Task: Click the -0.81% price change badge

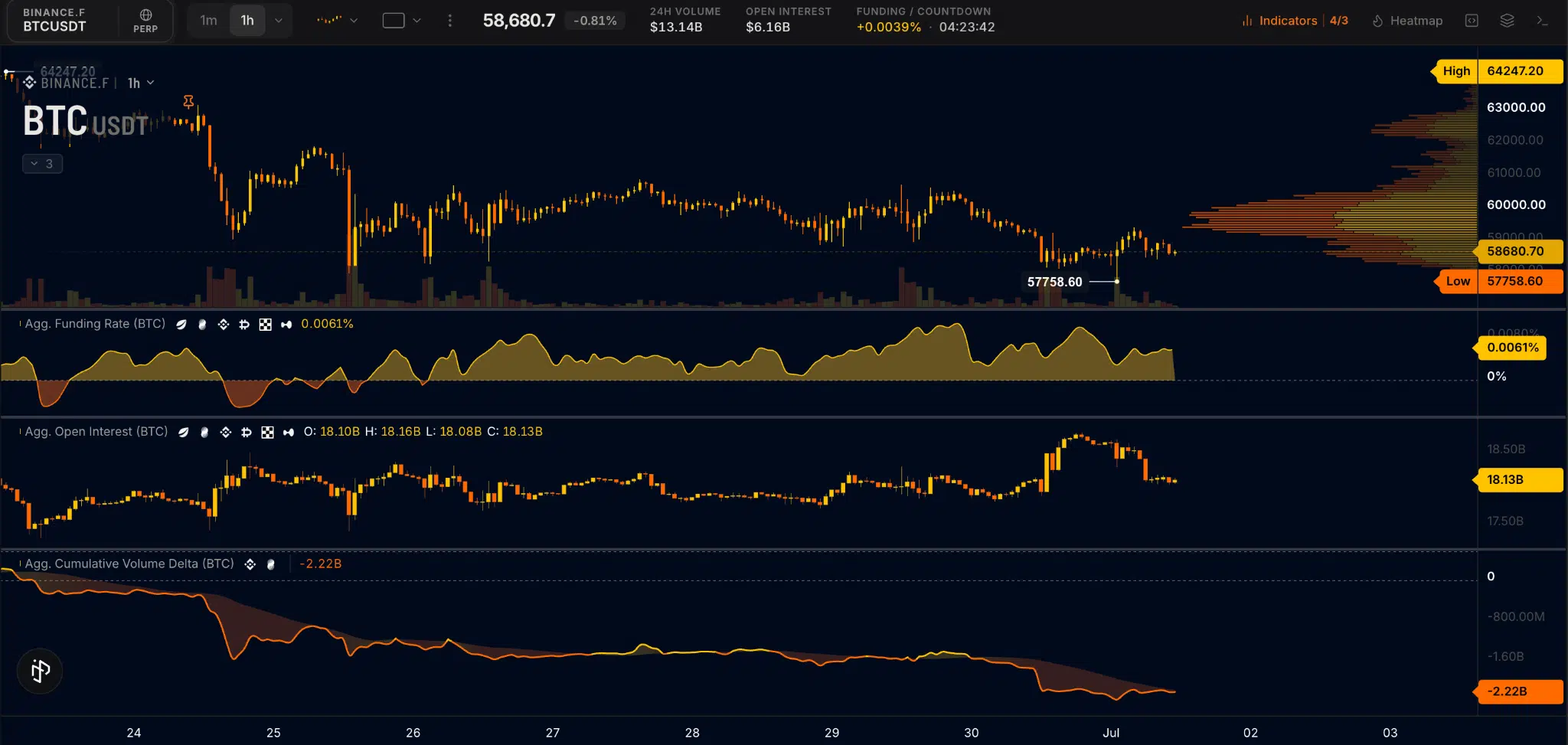Action: click(x=595, y=21)
